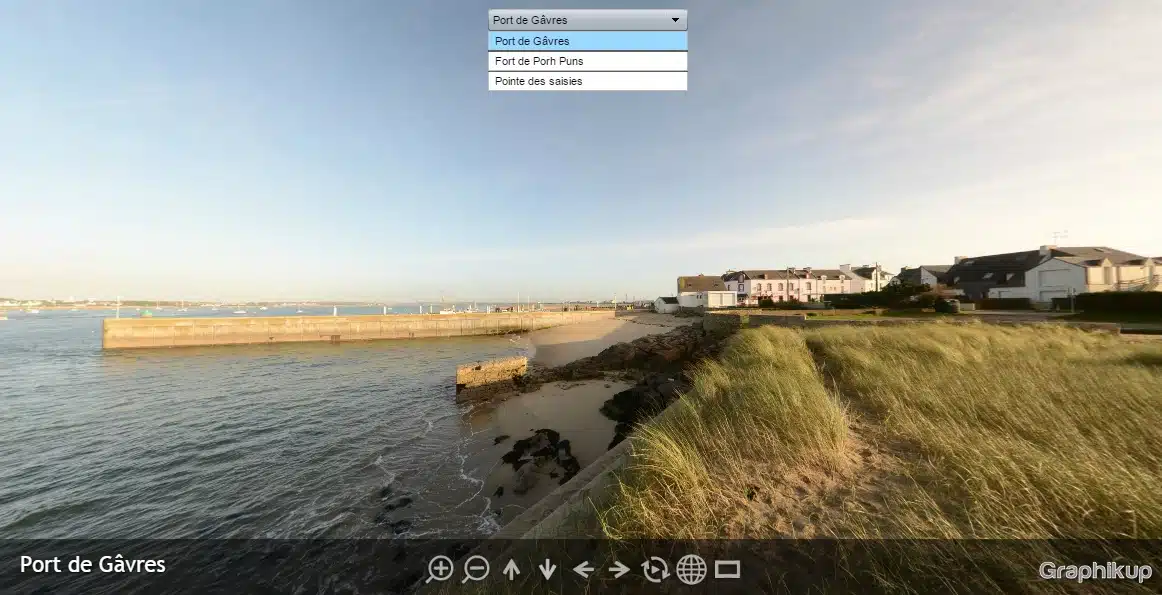Viewport: 1162px width, 595px height.
Task: Choose Fort de Porh Puns from list
Action: (587, 61)
